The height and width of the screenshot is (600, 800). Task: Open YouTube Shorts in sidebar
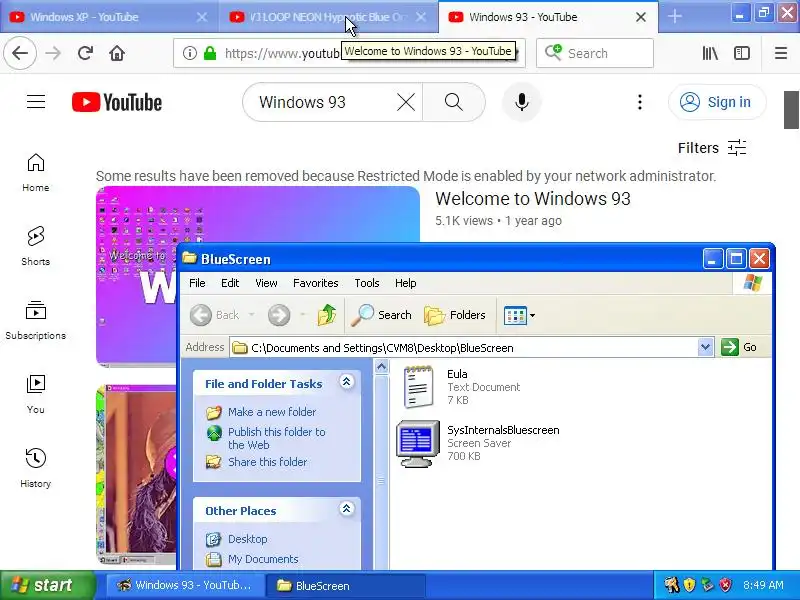[36, 246]
